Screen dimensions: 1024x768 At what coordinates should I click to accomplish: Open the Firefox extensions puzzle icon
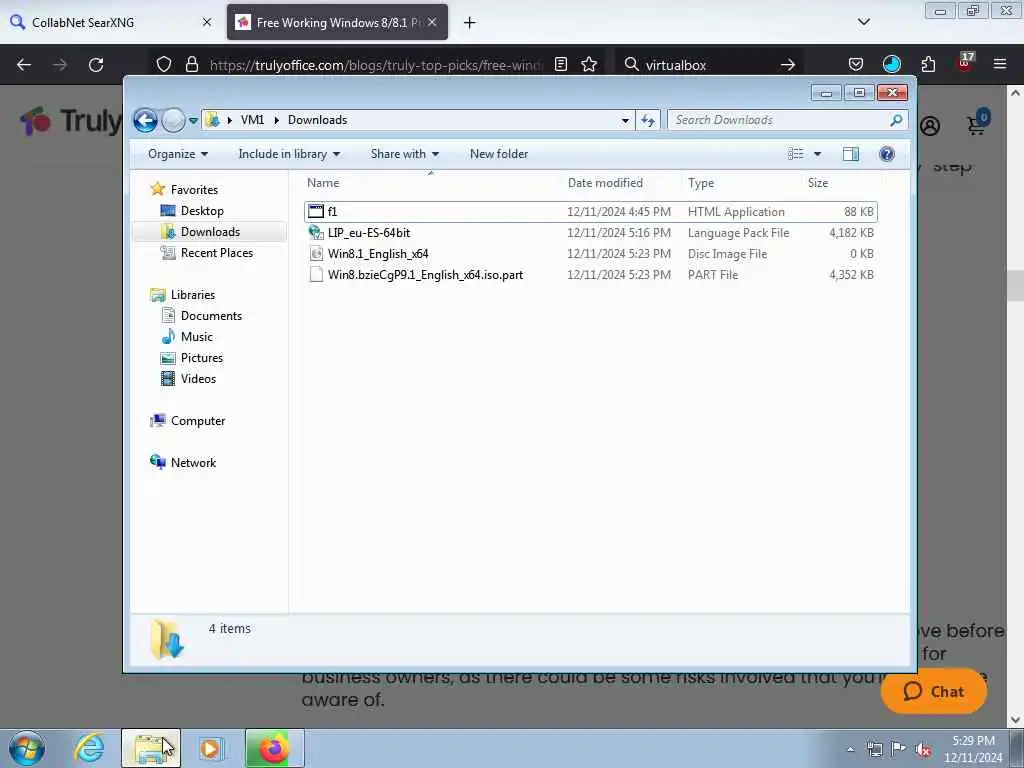pyautogui.click(x=928, y=64)
